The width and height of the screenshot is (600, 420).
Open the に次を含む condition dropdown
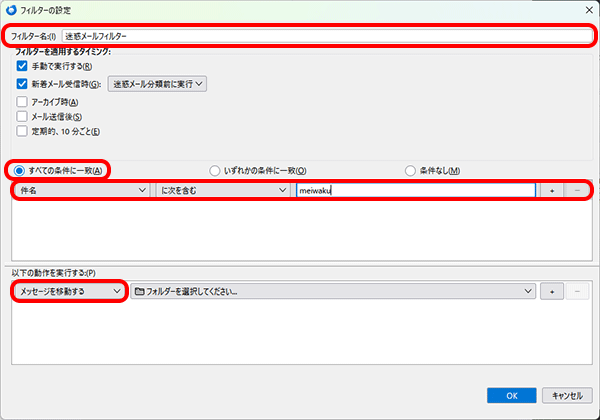[x=222, y=189]
